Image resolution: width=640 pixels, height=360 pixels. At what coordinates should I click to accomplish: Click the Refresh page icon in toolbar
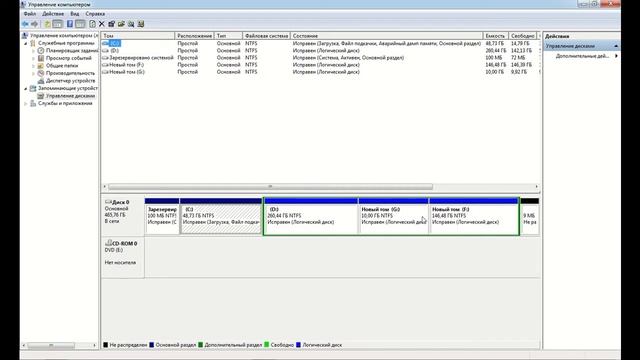93,24
